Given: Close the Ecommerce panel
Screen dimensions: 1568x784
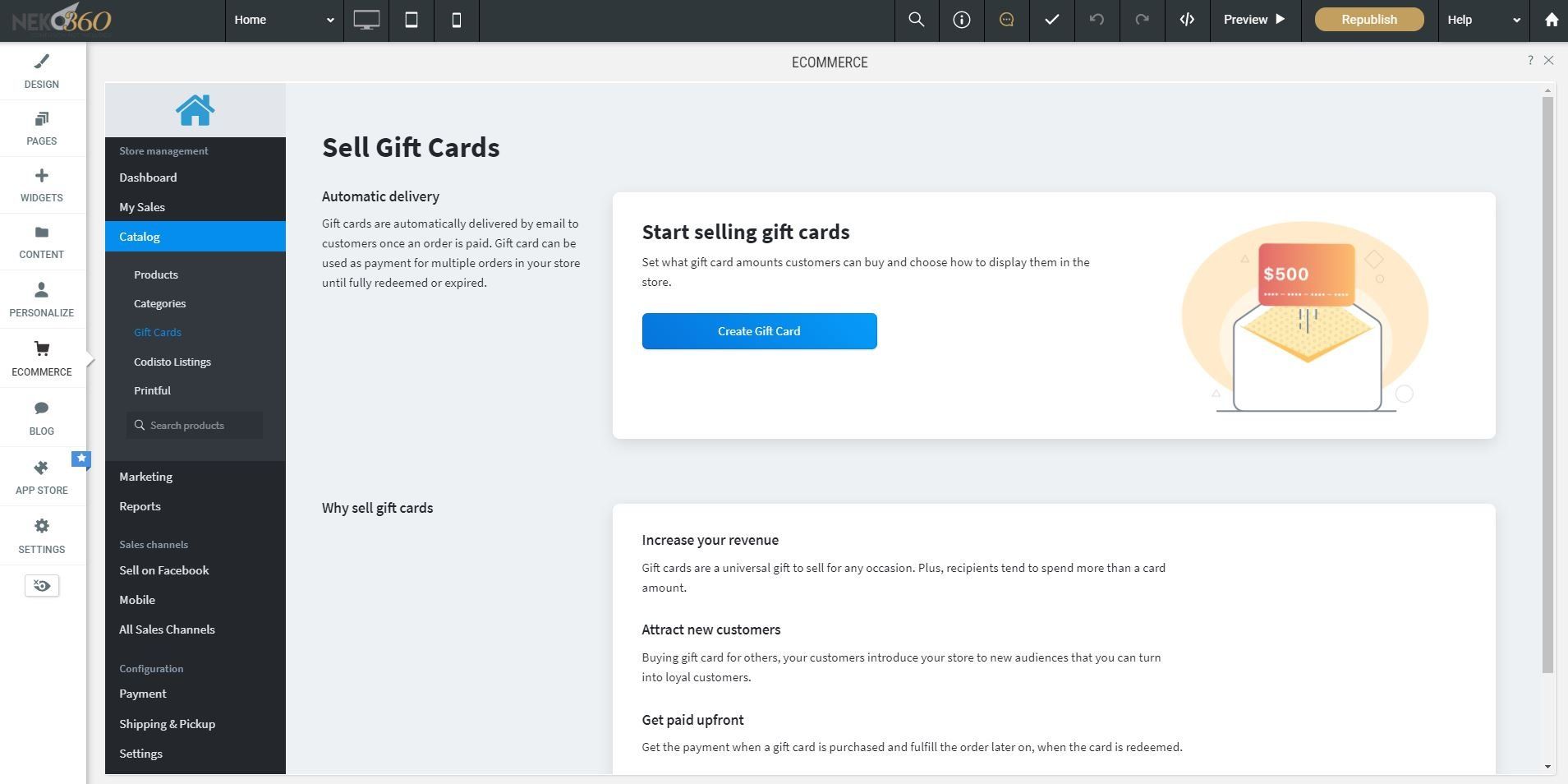Looking at the screenshot, I should tap(1548, 60).
